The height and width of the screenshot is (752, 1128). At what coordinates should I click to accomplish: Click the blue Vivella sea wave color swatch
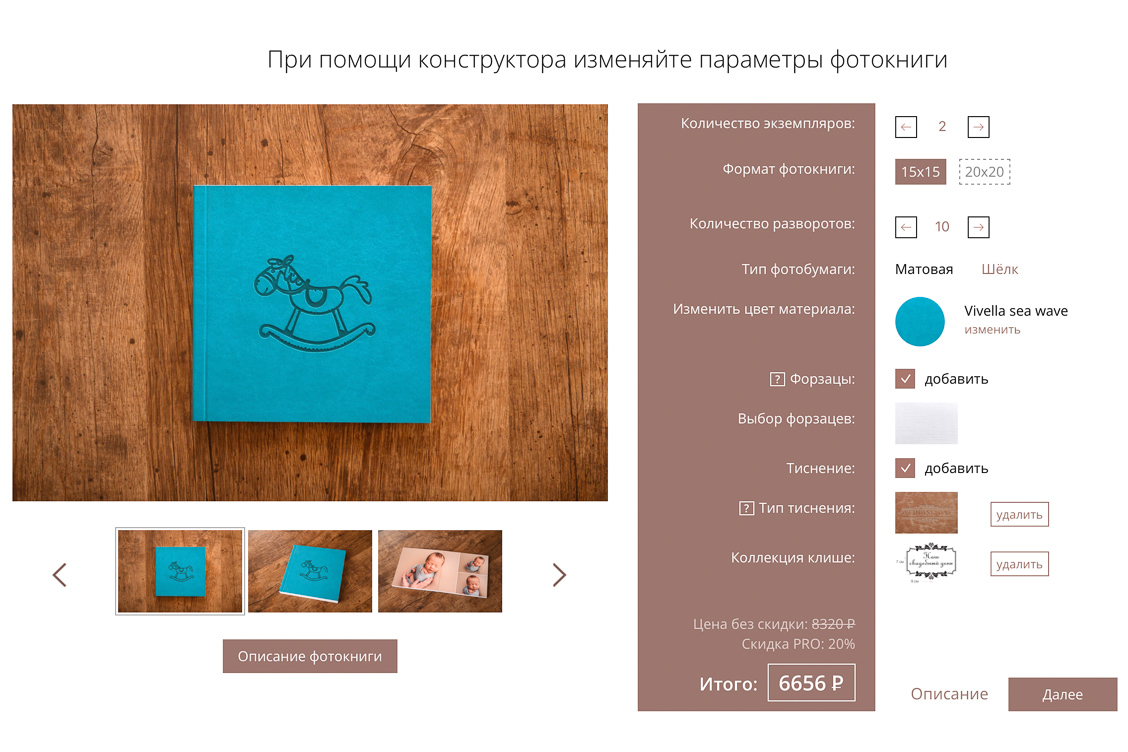tap(919, 322)
